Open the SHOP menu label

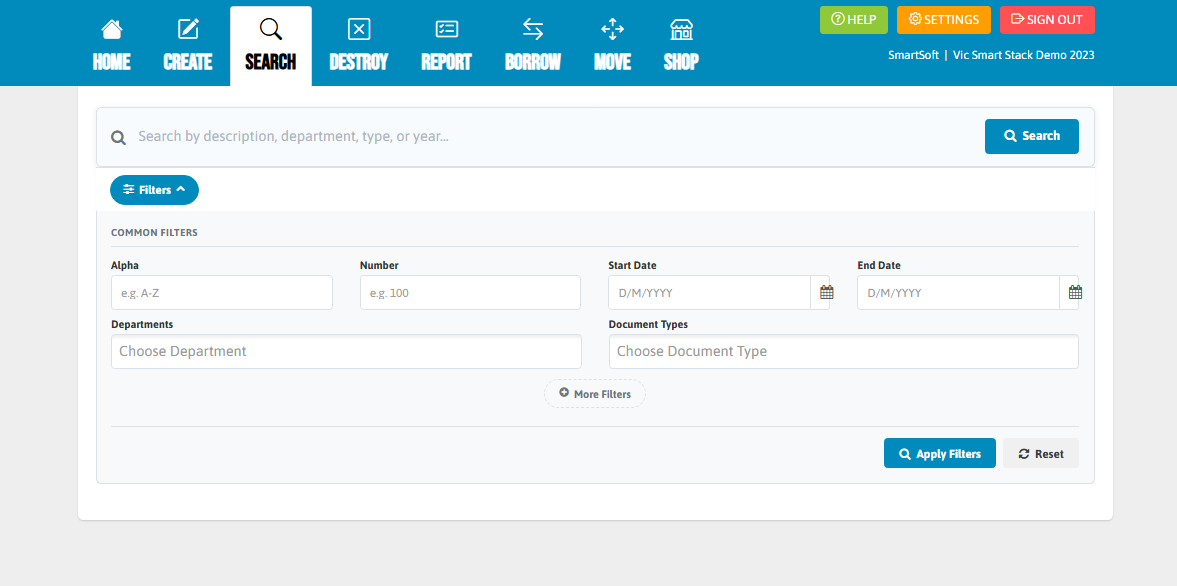pyautogui.click(x=681, y=62)
